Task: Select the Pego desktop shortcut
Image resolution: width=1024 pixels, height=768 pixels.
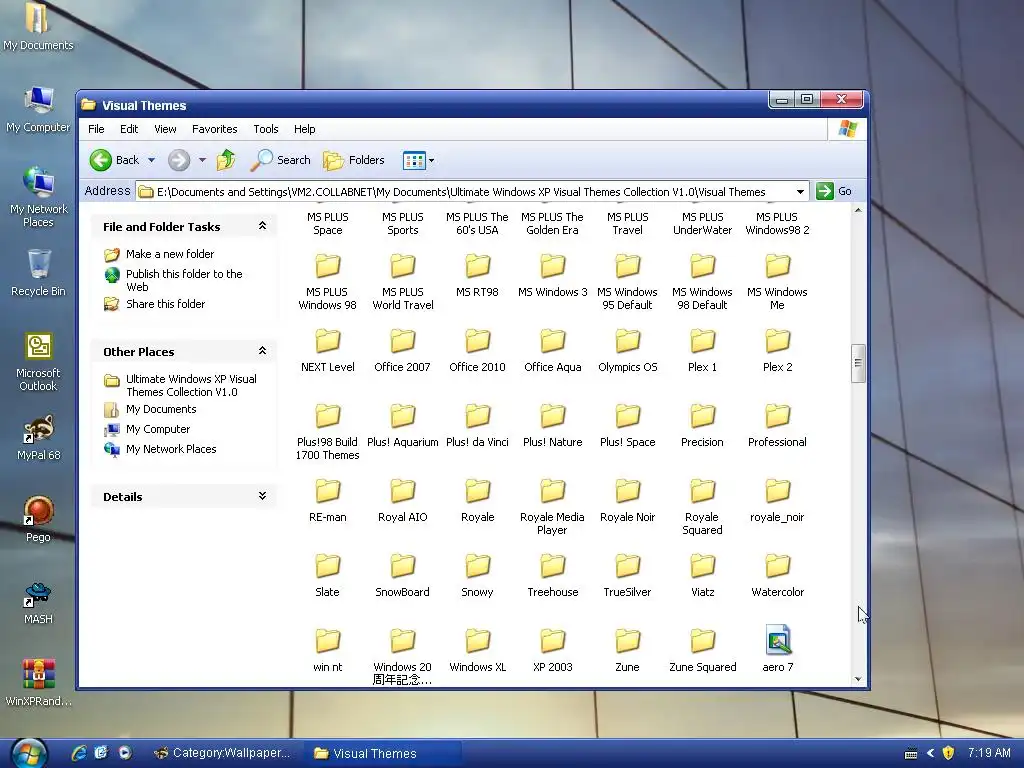Action: pos(39,519)
